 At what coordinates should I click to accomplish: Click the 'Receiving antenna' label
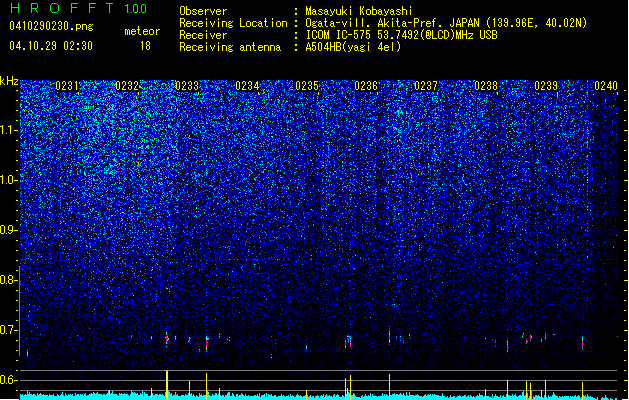click(230, 47)
